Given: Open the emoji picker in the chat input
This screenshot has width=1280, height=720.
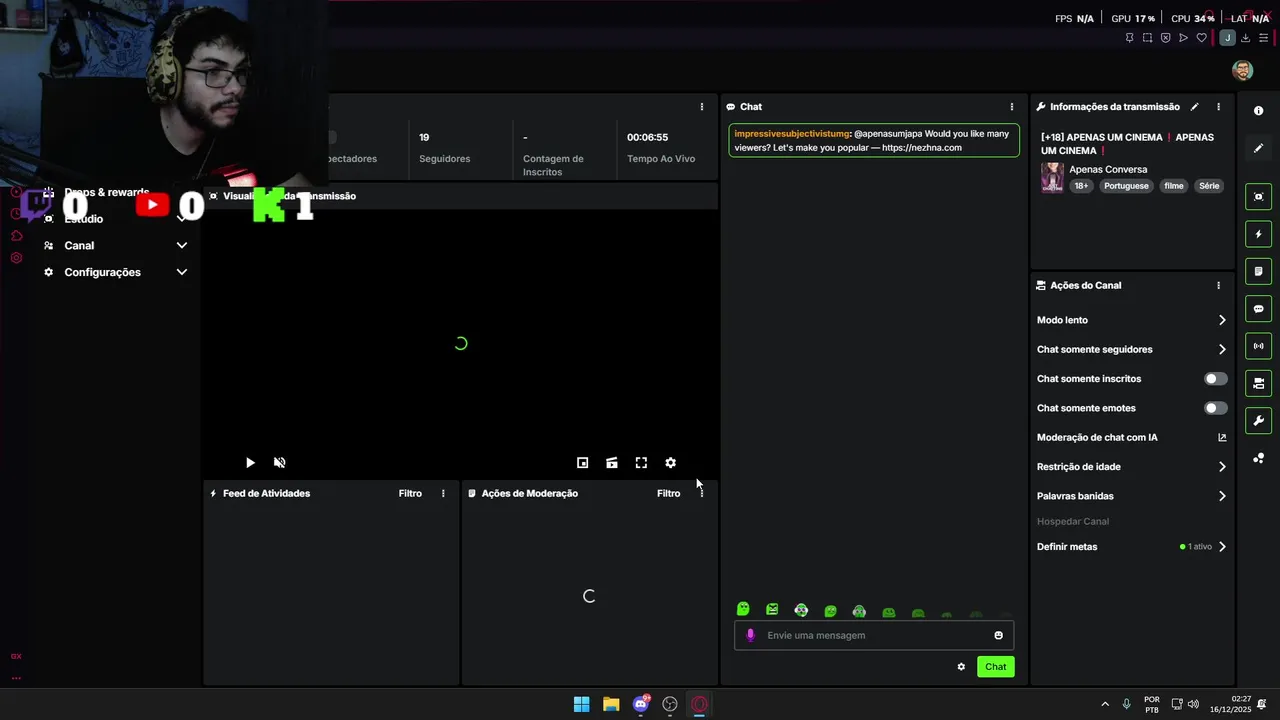Looking at the screenshot, I should tap(998, 636).
